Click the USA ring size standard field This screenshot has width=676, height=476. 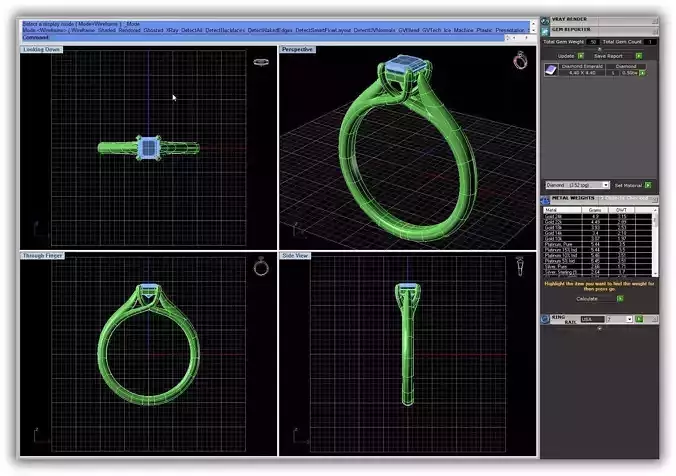click(592, 319)
